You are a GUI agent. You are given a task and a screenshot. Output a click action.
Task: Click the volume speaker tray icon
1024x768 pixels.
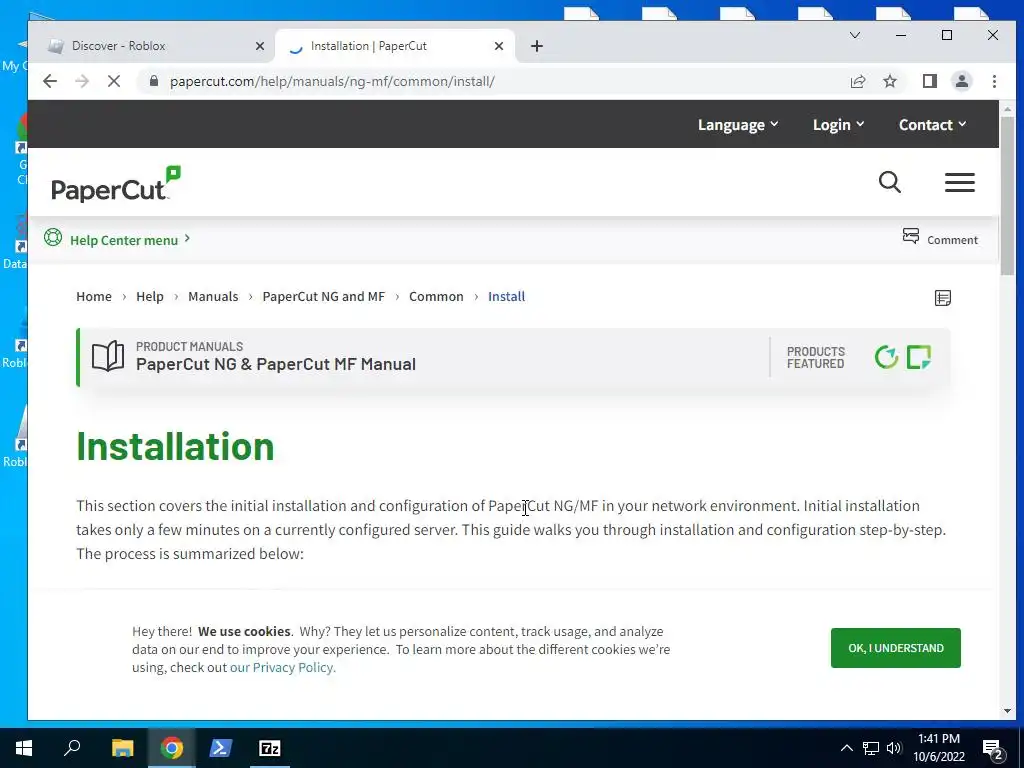pyautogui.click(x=894, y=748)
